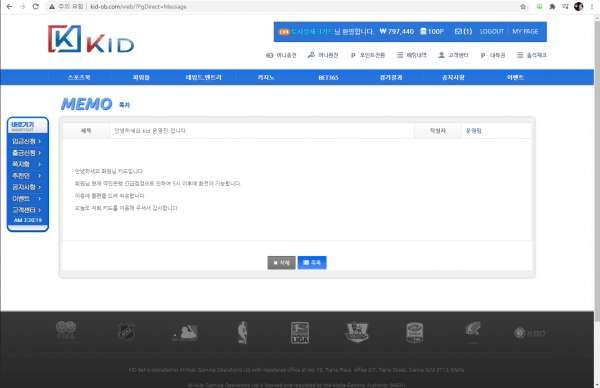This screenshot has width=600, height=388.
Task: Click the MEMO page heading
Action: click(86, 104)
